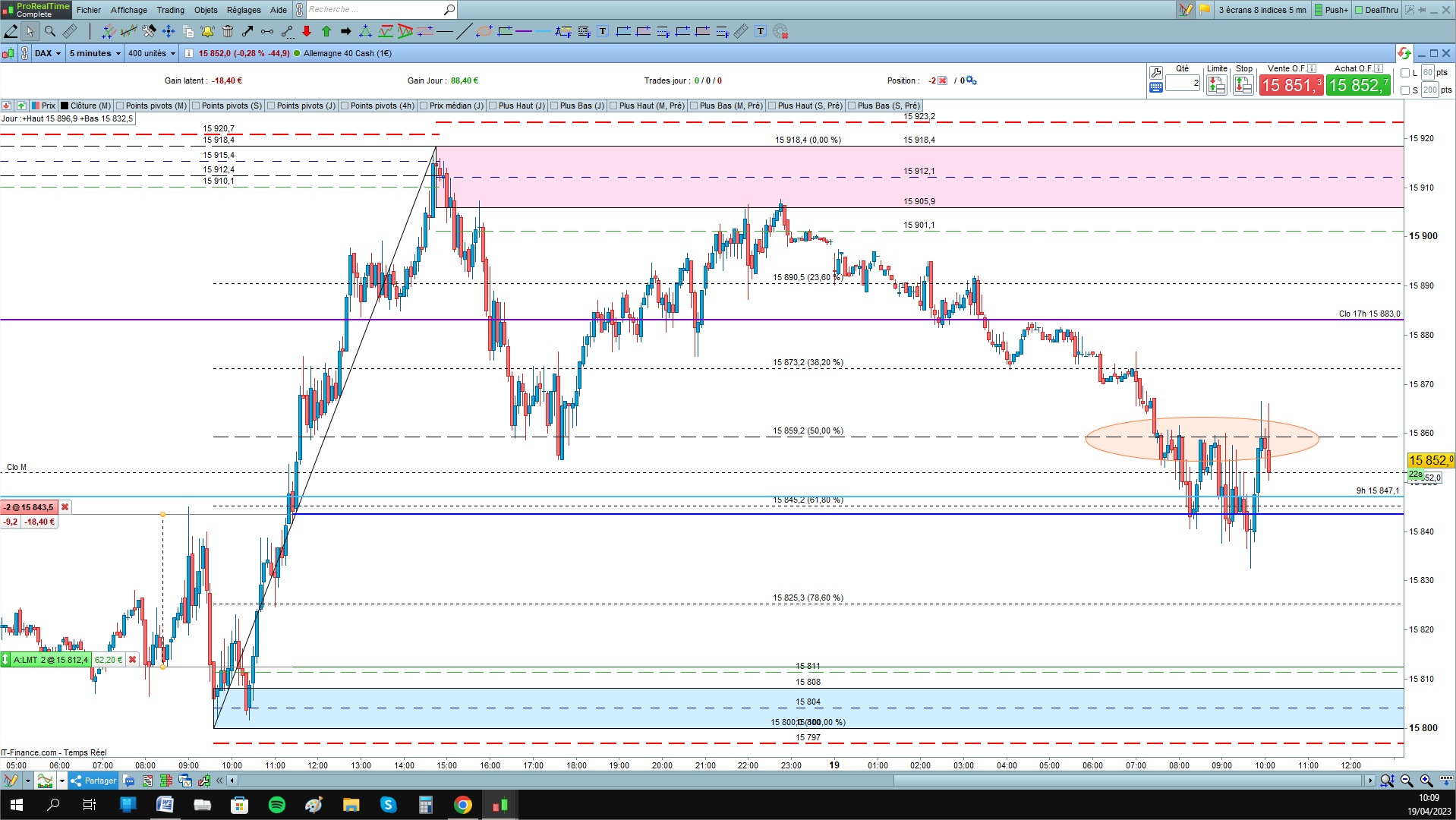Screen dimensions: 1456x820
Task: Click the chart link group icon
Action: (x=25, y=53)
